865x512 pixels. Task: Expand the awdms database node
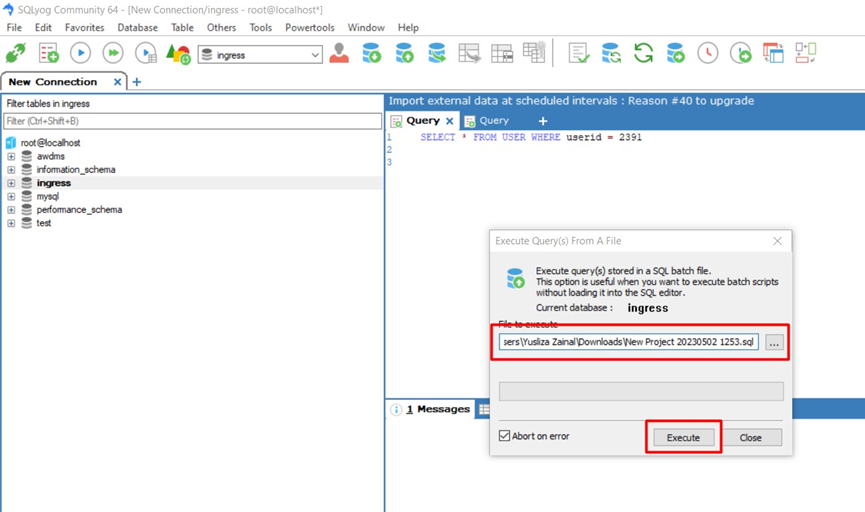pos(11,156)
